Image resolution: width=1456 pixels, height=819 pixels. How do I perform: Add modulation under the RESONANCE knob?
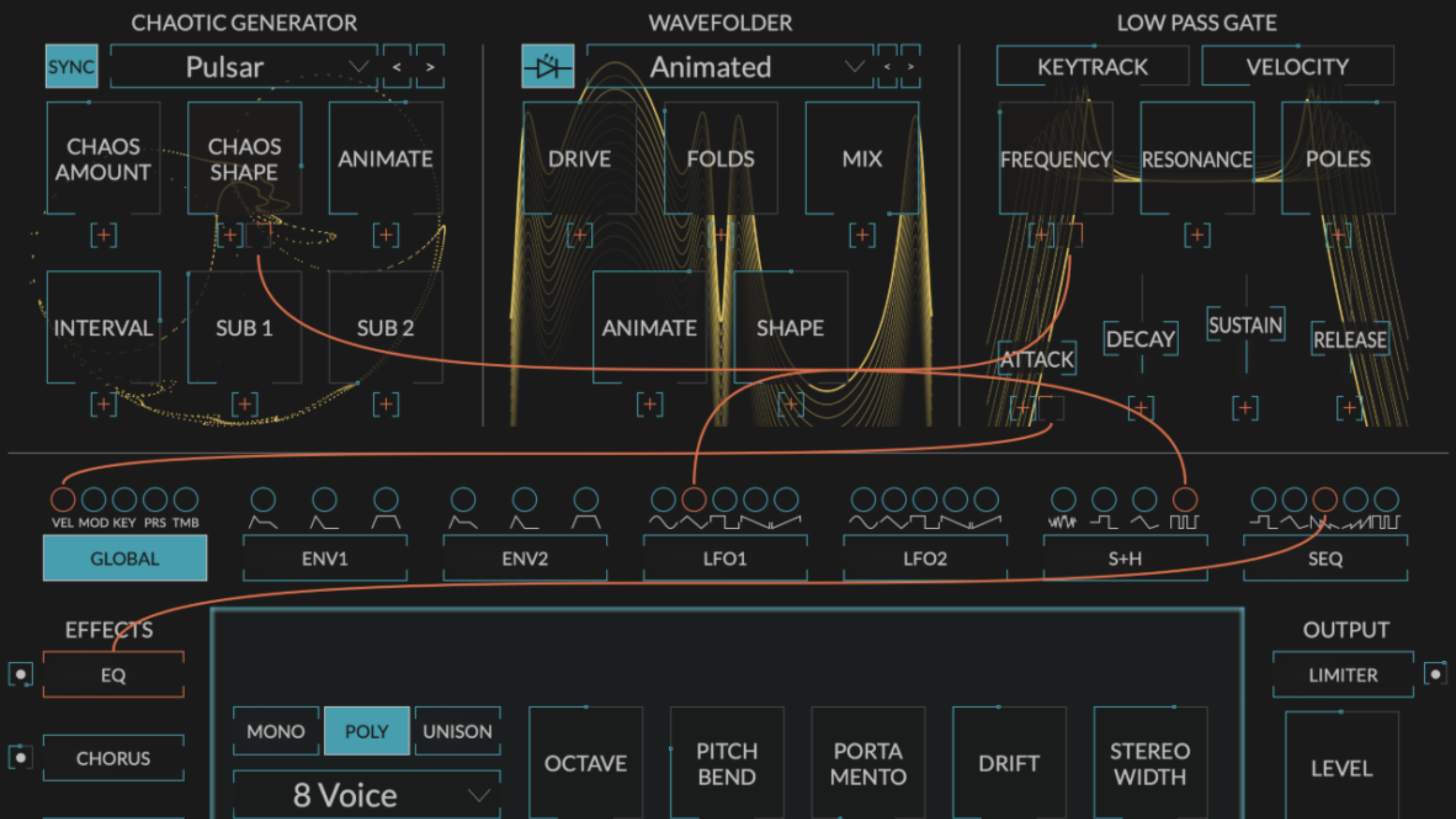1197,235
